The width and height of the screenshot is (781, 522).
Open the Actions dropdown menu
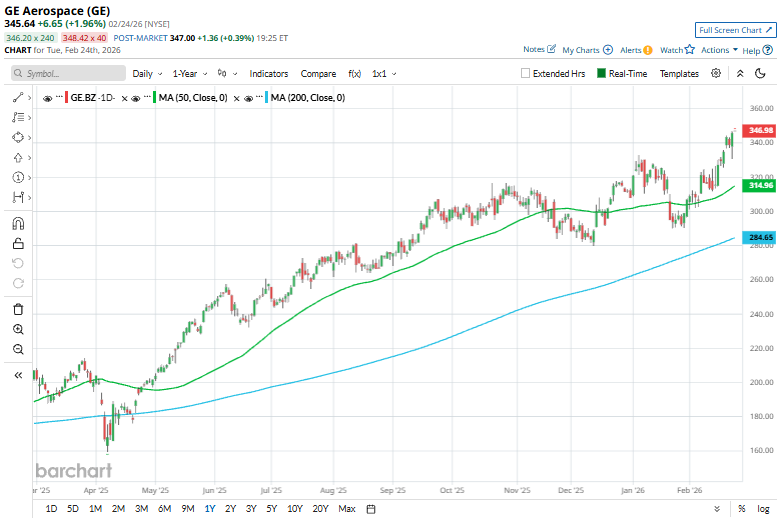719,49
